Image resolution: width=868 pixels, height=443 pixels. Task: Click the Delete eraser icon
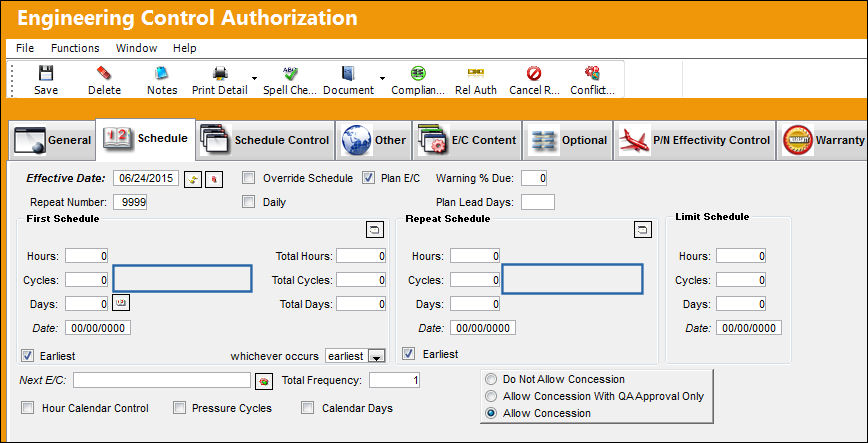point(104,73)
